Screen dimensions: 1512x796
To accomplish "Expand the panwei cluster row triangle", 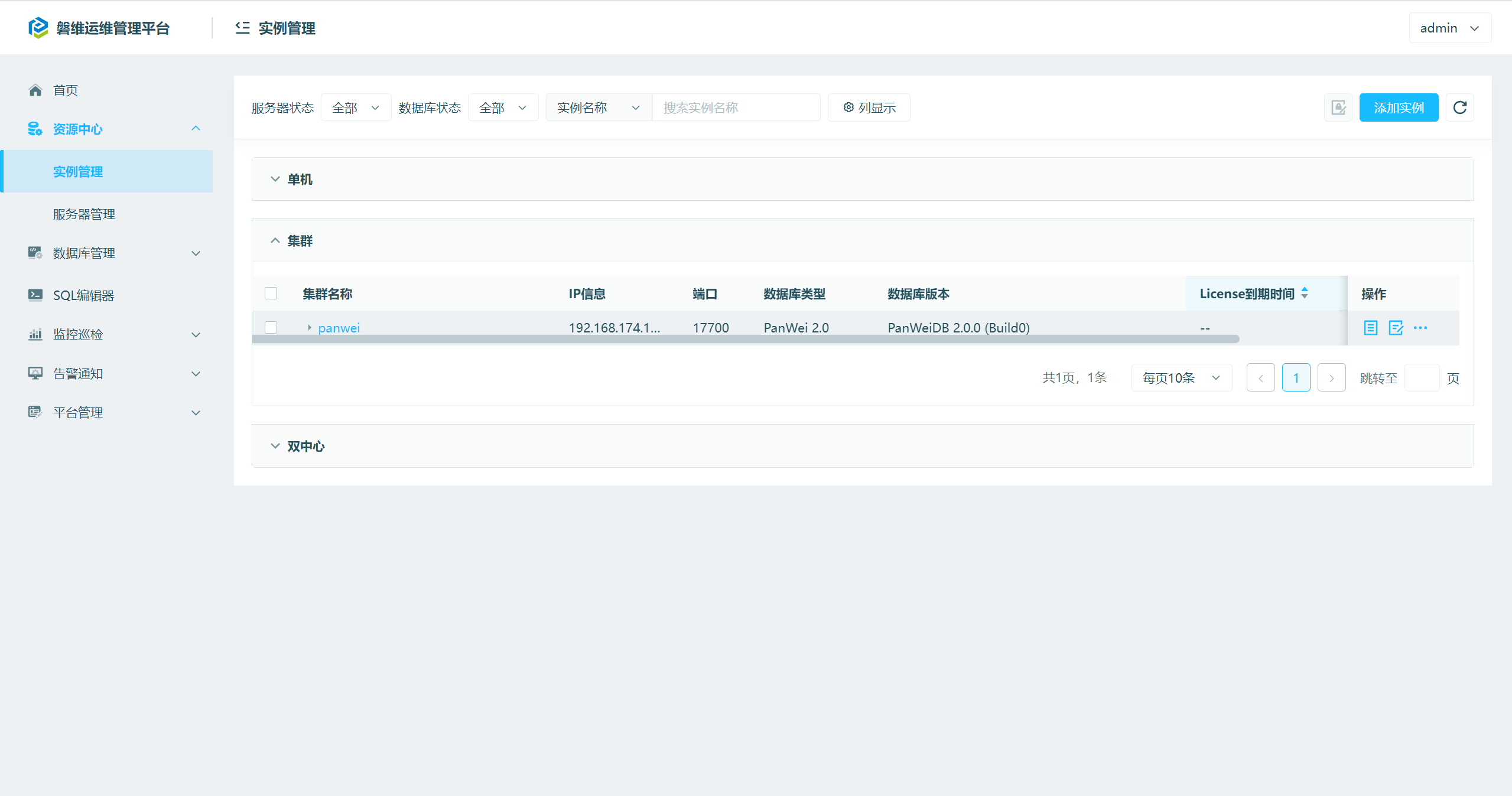I will point(309,327).
